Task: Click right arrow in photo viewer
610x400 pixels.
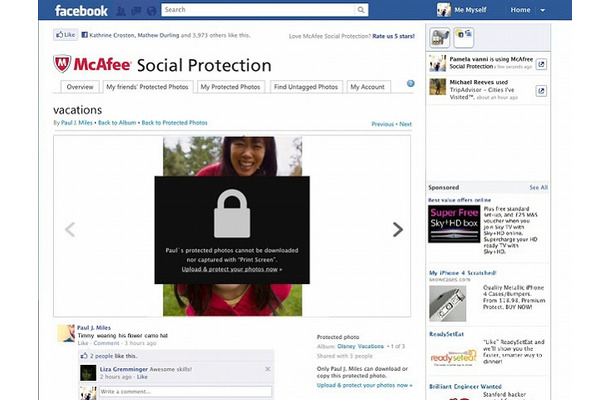Action: (397, 230)
